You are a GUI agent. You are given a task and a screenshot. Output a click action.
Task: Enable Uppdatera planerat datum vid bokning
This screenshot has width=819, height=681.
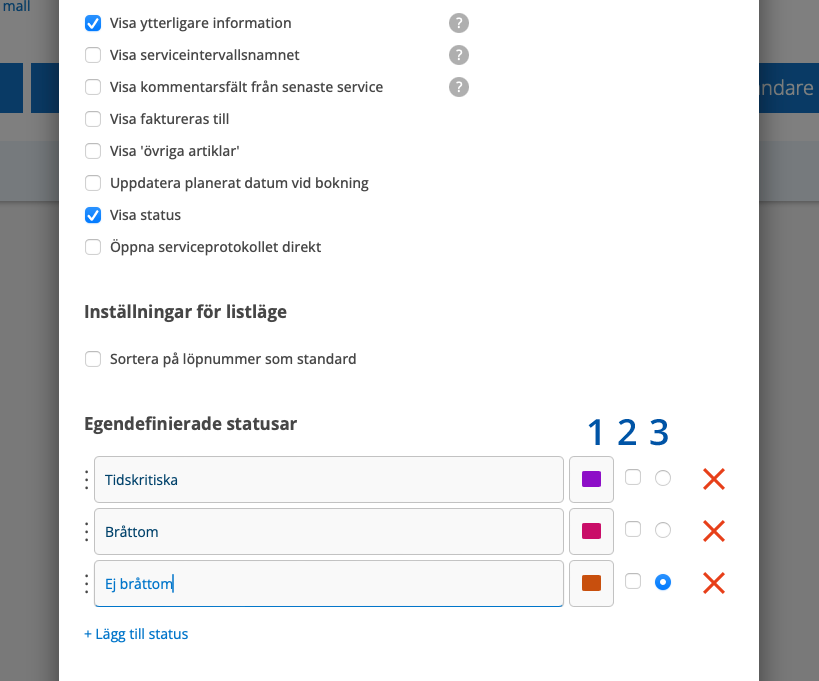pos(93,183)
